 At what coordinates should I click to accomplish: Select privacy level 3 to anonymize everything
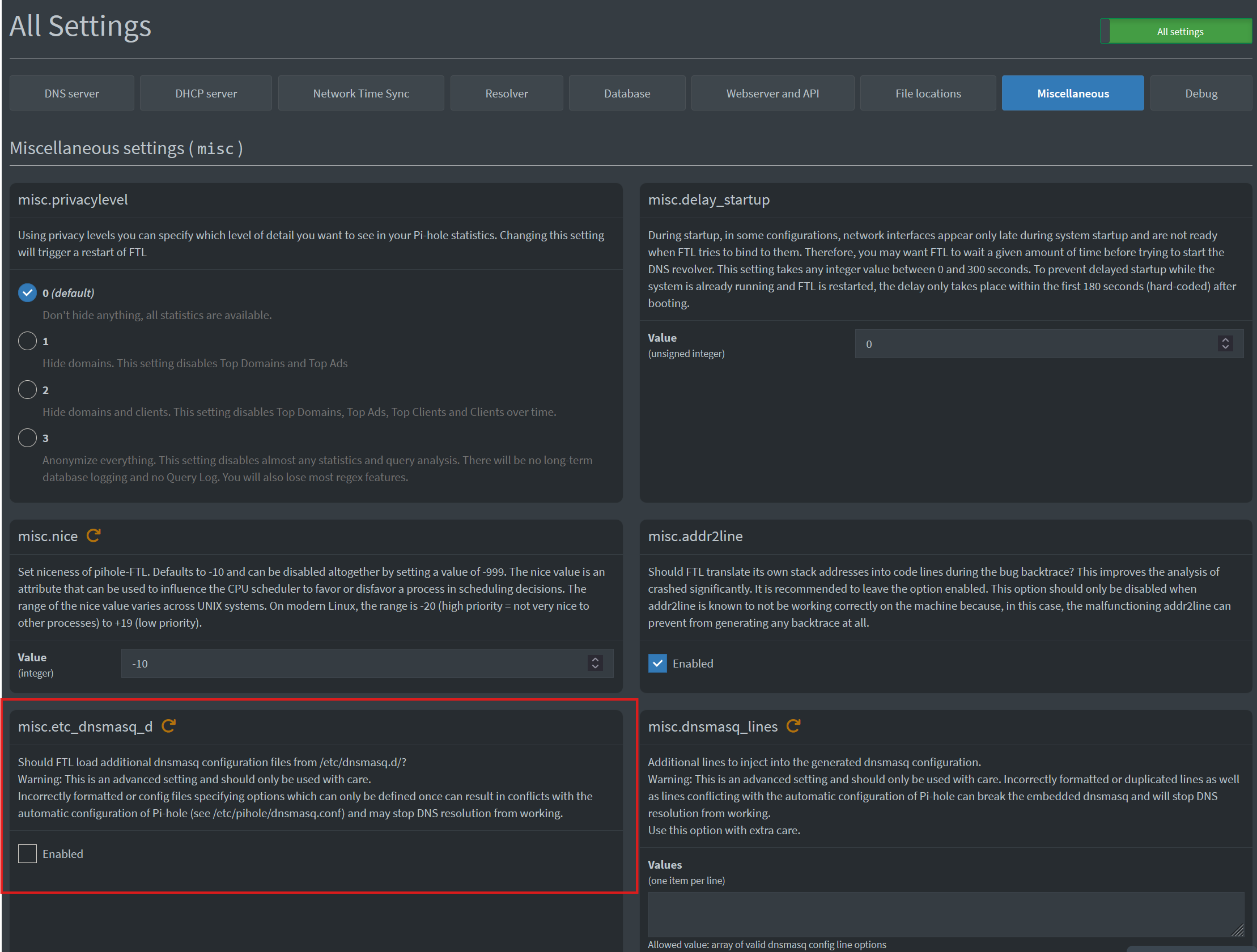(x=27, y=437)
